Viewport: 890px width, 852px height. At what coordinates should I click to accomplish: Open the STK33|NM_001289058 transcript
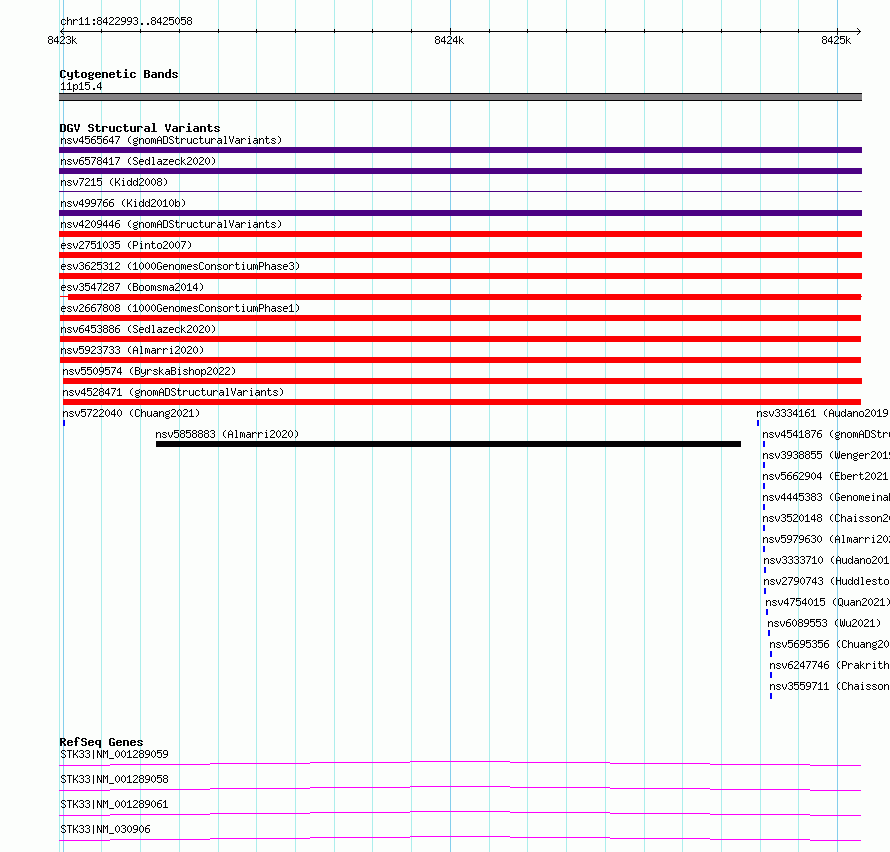click(x=114, y=779)
